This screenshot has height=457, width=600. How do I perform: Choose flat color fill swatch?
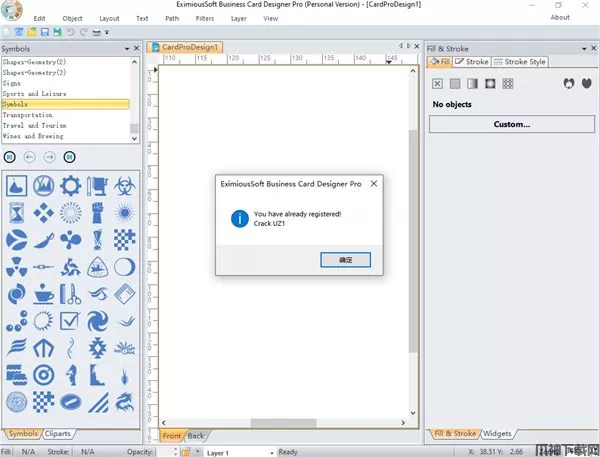pyautogui.click(x=455, y=84)
